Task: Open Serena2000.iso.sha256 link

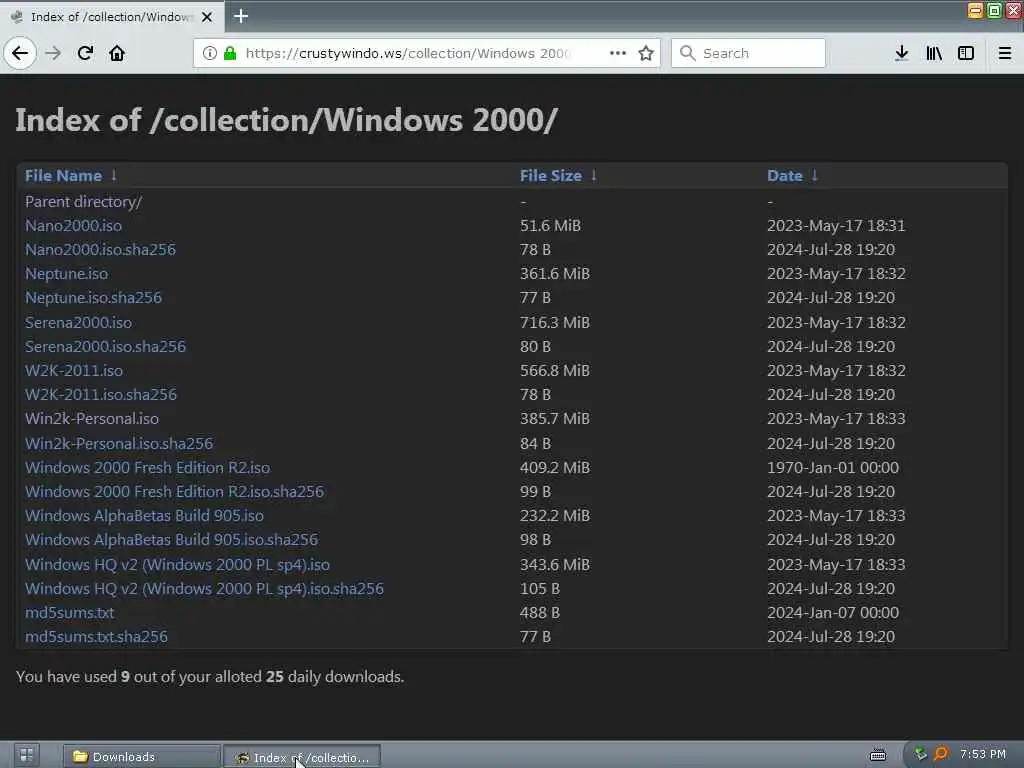Action: [x=105, y=346]
